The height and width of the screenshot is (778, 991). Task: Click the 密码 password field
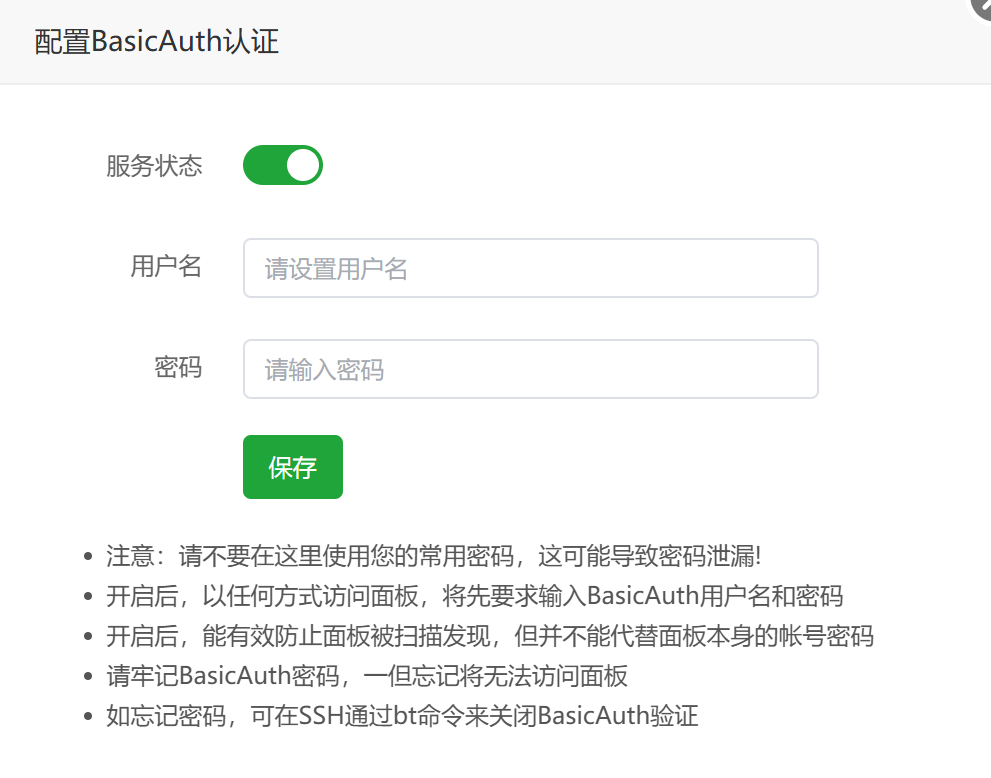click(530, 369)
